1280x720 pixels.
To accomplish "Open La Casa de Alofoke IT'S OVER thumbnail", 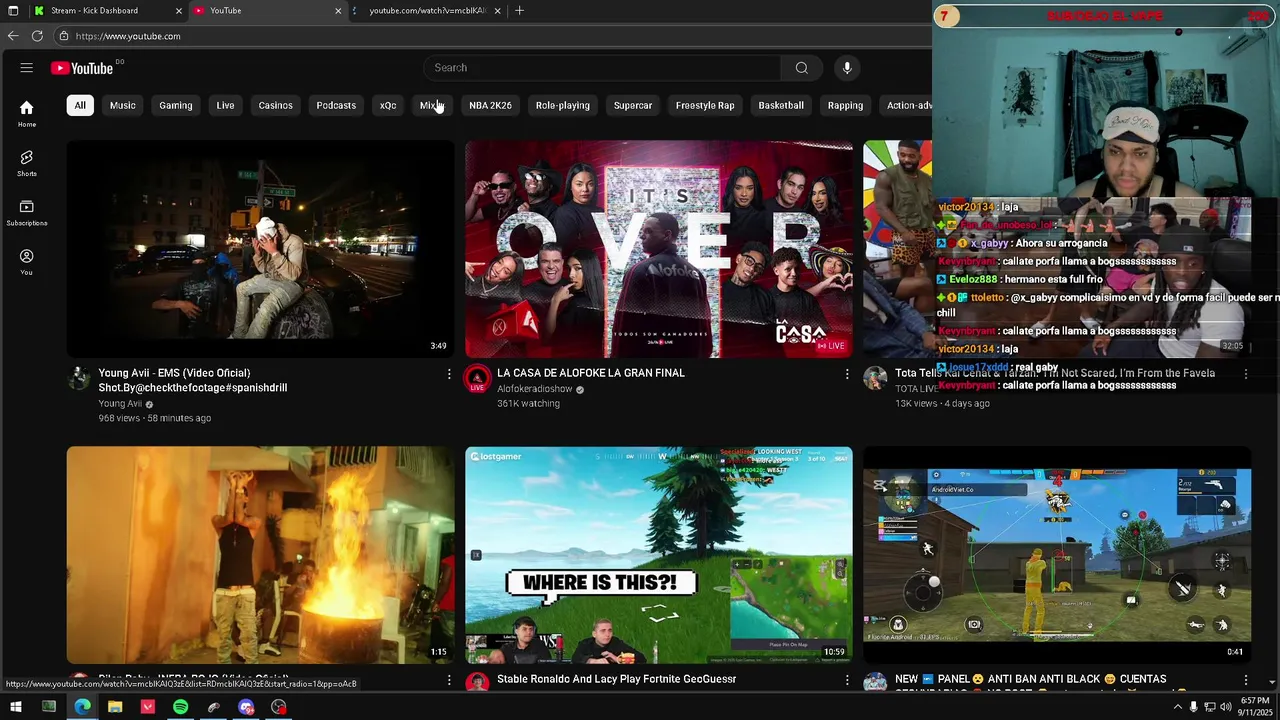I will (659, 249).
